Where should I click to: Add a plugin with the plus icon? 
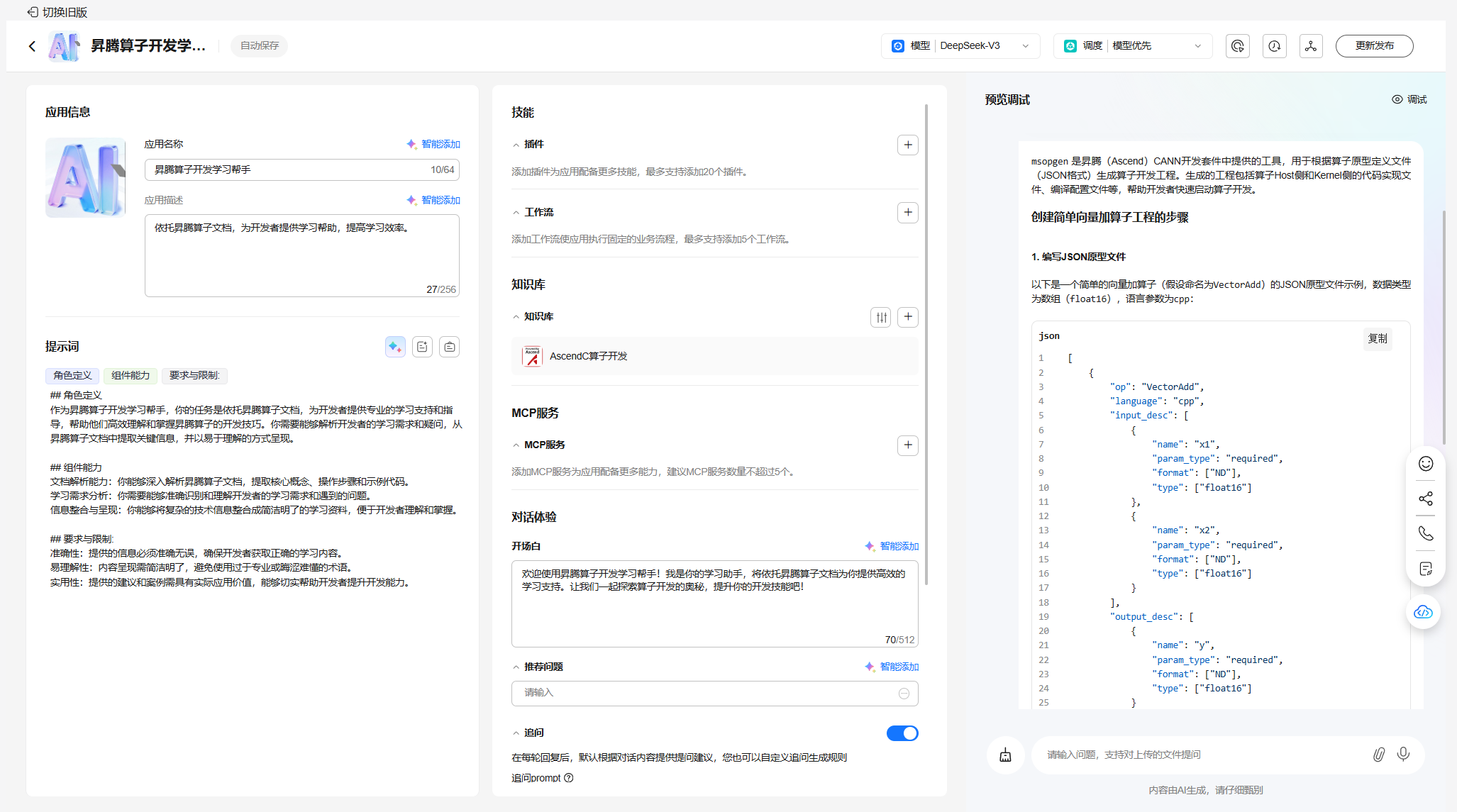pyautogui.click(x=907, y=145)
